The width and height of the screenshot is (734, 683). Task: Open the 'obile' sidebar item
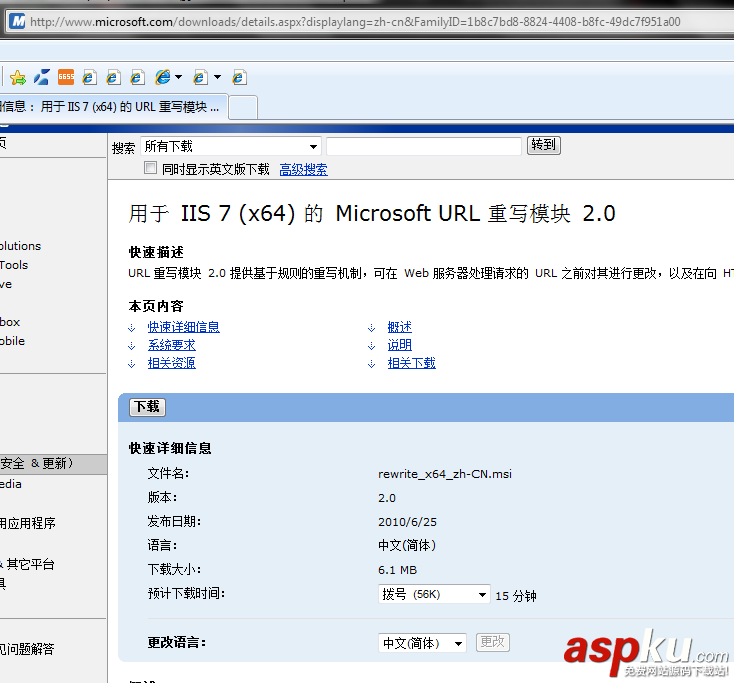click(x=13, y=341)
